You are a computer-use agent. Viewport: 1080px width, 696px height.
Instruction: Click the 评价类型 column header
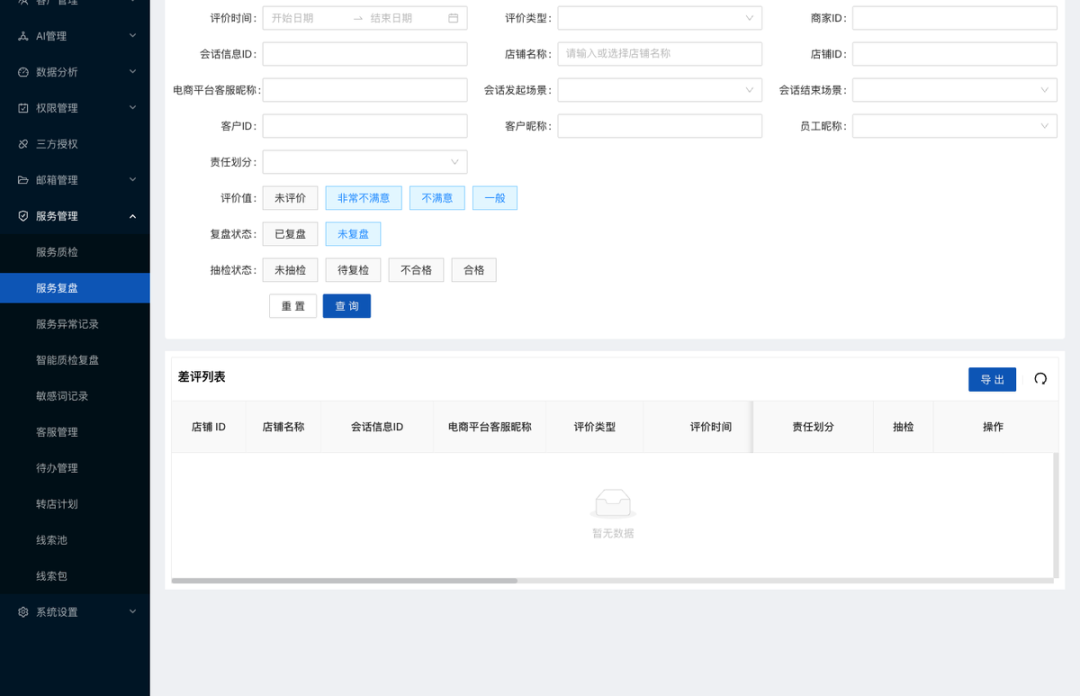pos(594,427)
